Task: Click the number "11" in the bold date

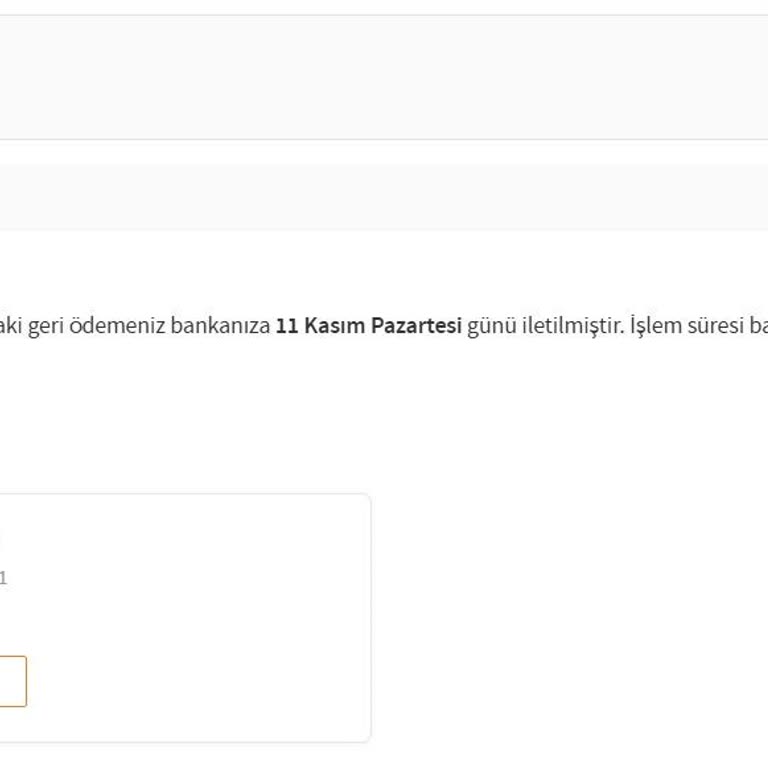Action: [x=287, y=327]
